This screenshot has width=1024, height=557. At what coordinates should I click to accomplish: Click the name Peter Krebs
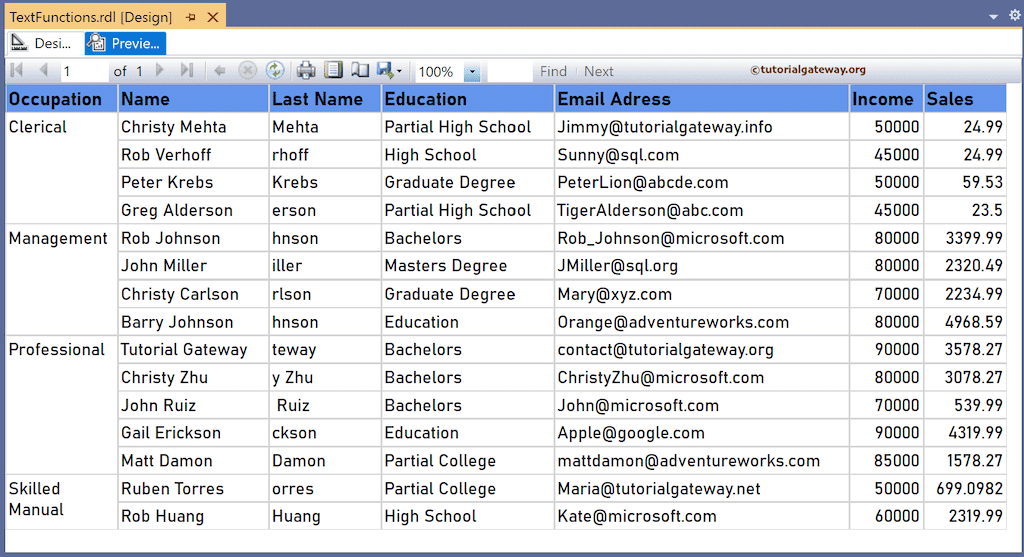tap(167, 182)
